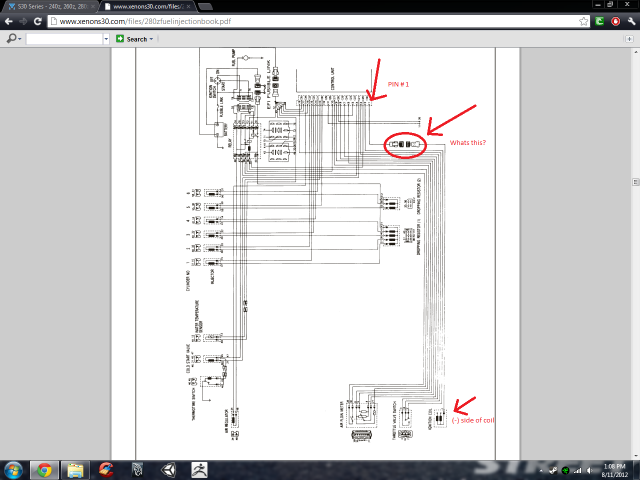Click the browser back arrow
Viewport: 640px width, 480px height.
(x=9, y=21)
